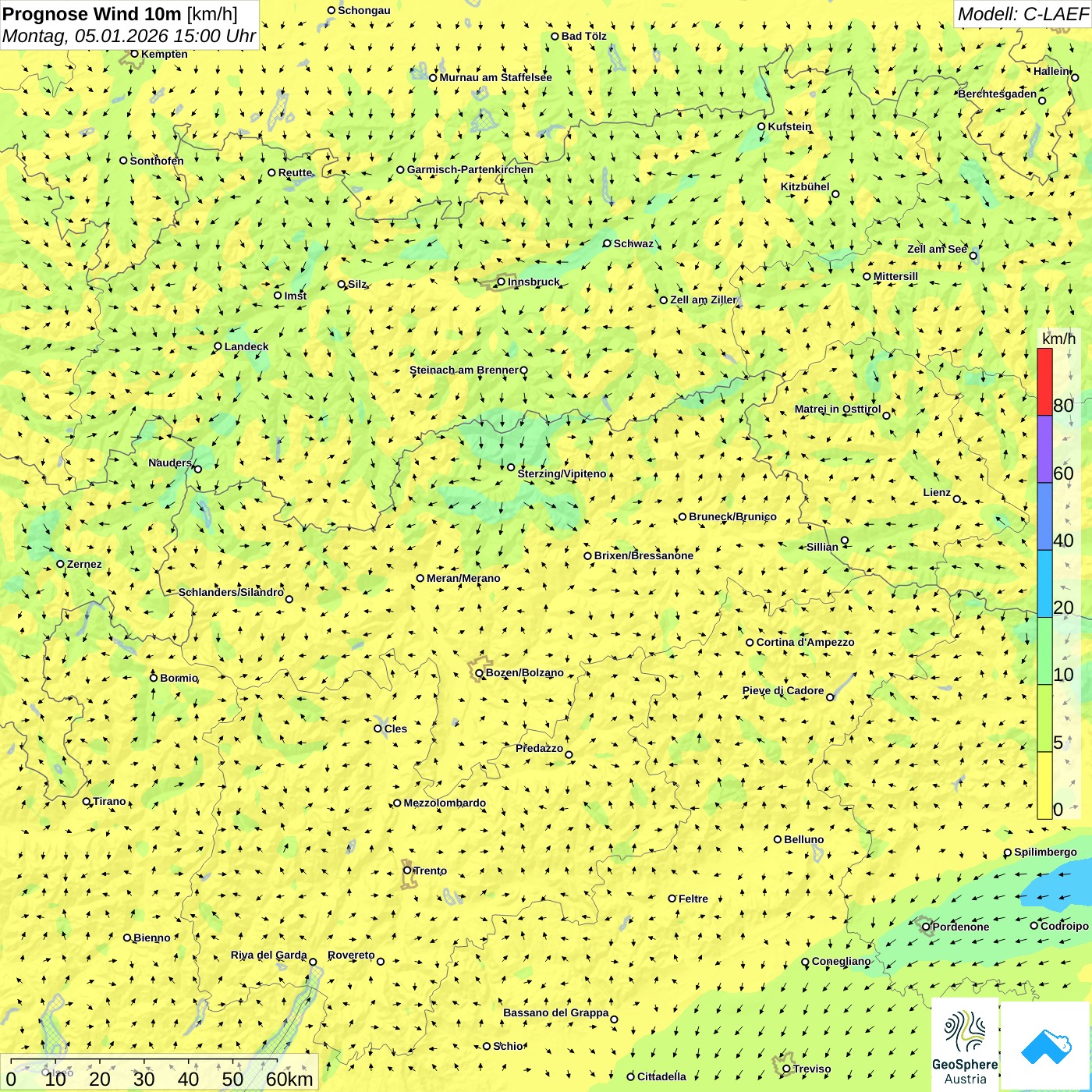Click the Imst city label
Image resolution: width=1092 pixels, height=1092 pixels.
[295, 296]
